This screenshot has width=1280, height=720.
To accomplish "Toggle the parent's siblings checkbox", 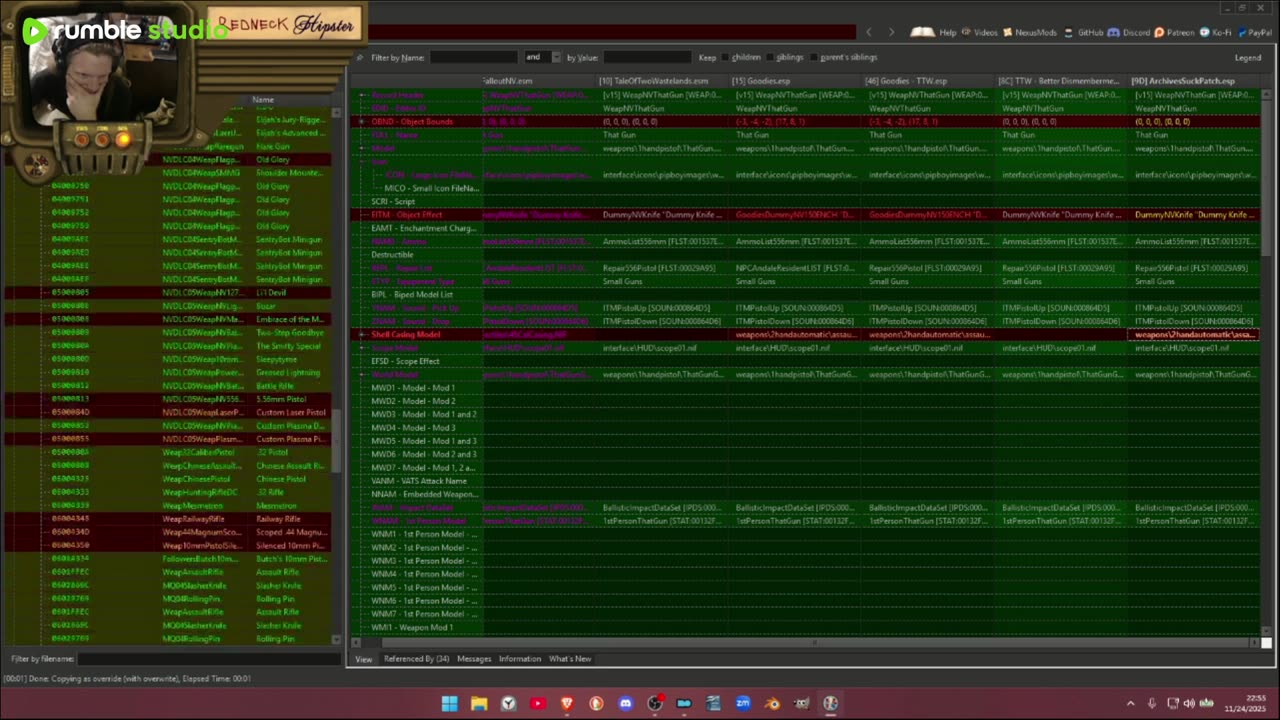I will click(813, 58).
